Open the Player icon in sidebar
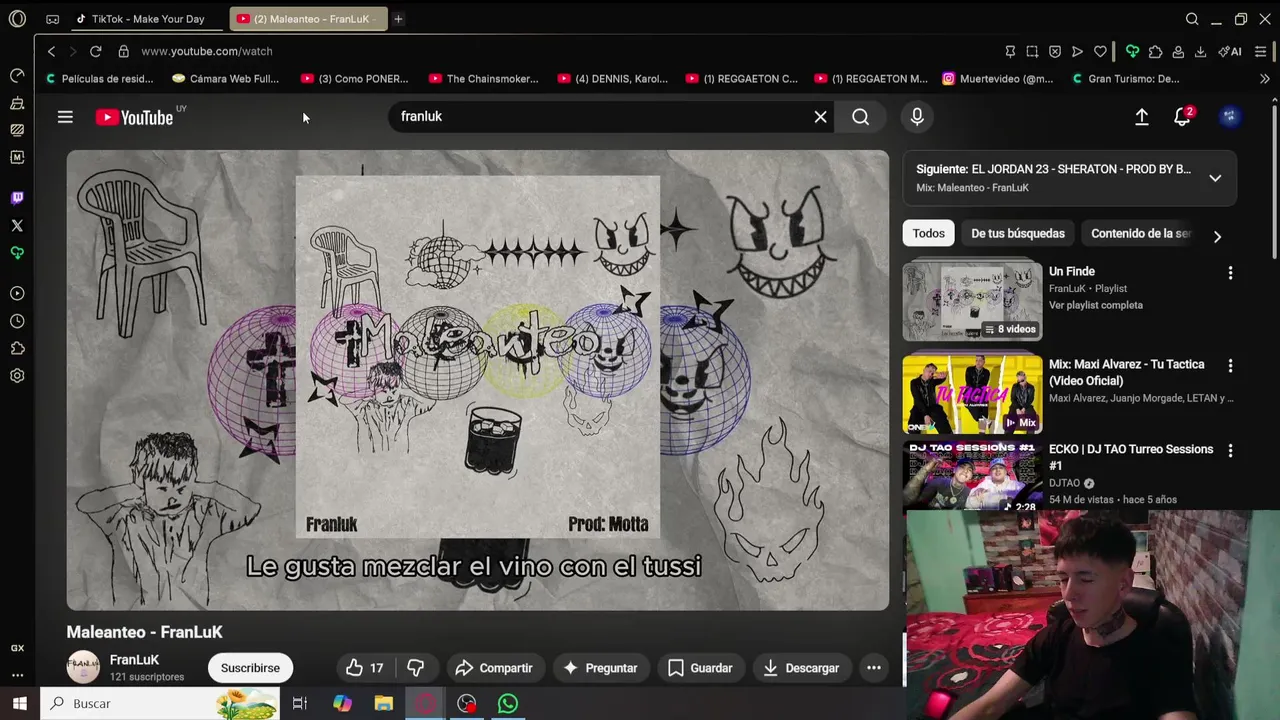 [x=17, y=294]
